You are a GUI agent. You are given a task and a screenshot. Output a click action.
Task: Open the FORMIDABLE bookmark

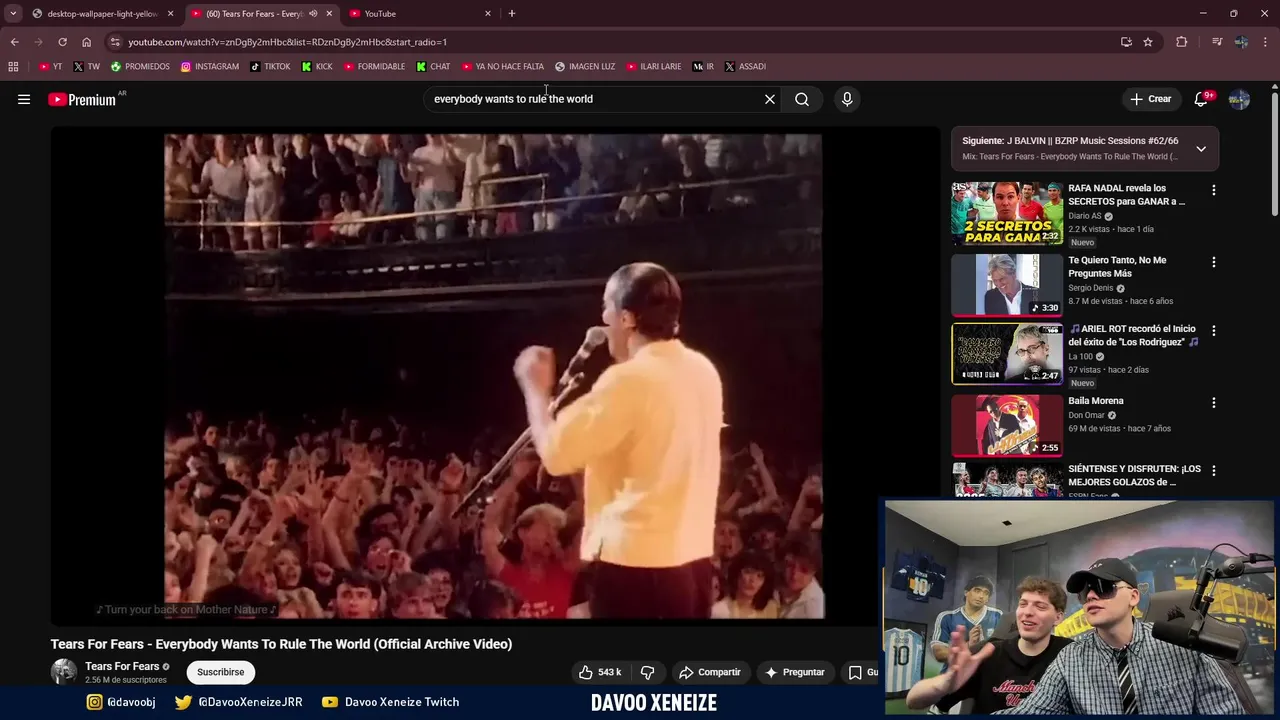pyautogui.click(x=374, y=67)
